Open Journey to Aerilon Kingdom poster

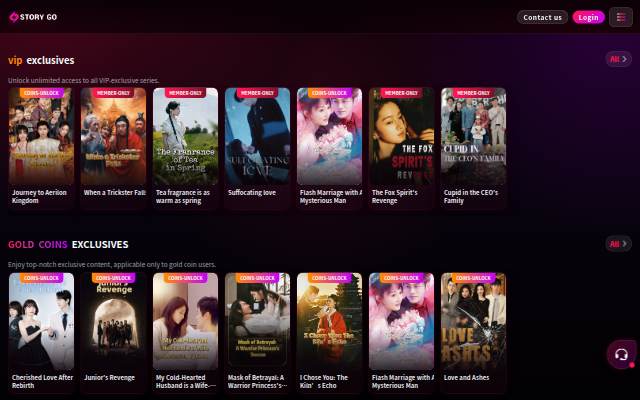point(41,136)
